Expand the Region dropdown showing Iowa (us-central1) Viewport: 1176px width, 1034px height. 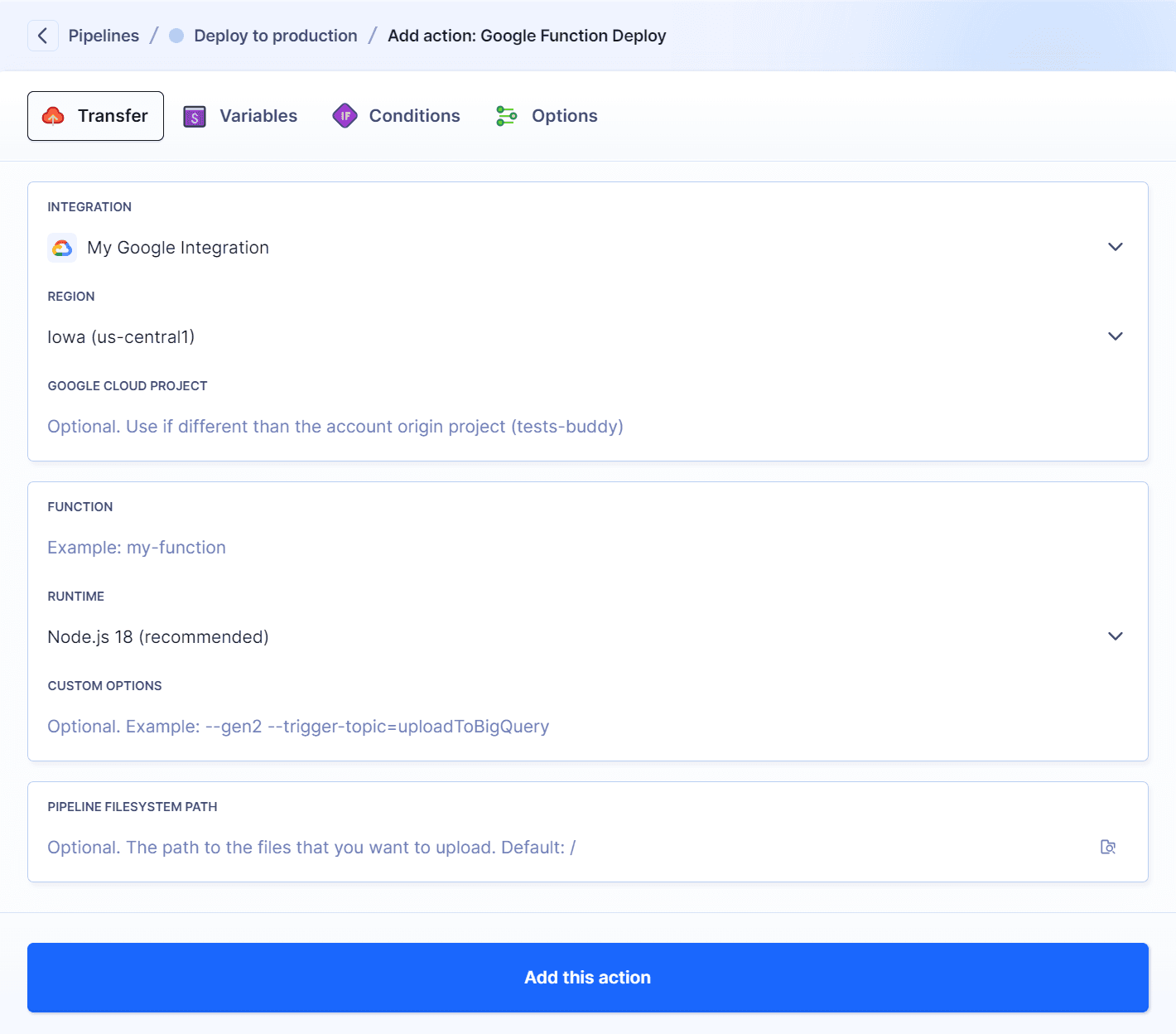(1116, 336)
